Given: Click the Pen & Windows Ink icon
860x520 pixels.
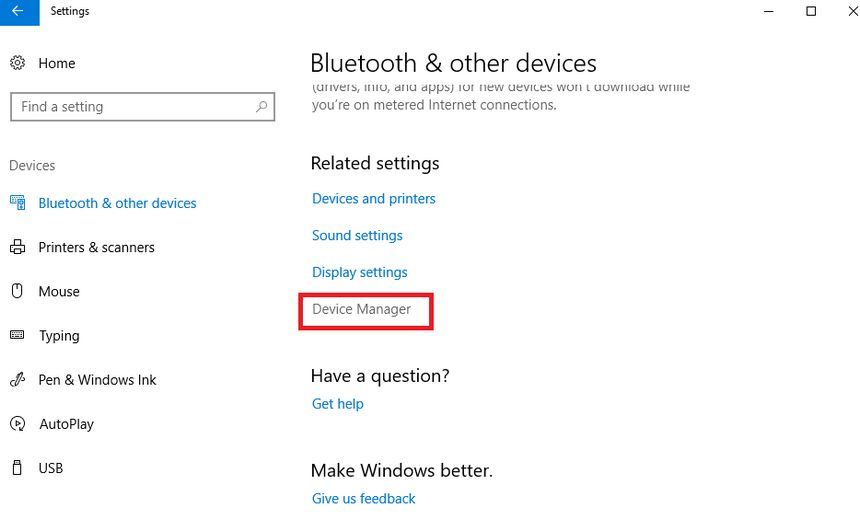Looking at the screenshot, I should [x=17, y=380].
